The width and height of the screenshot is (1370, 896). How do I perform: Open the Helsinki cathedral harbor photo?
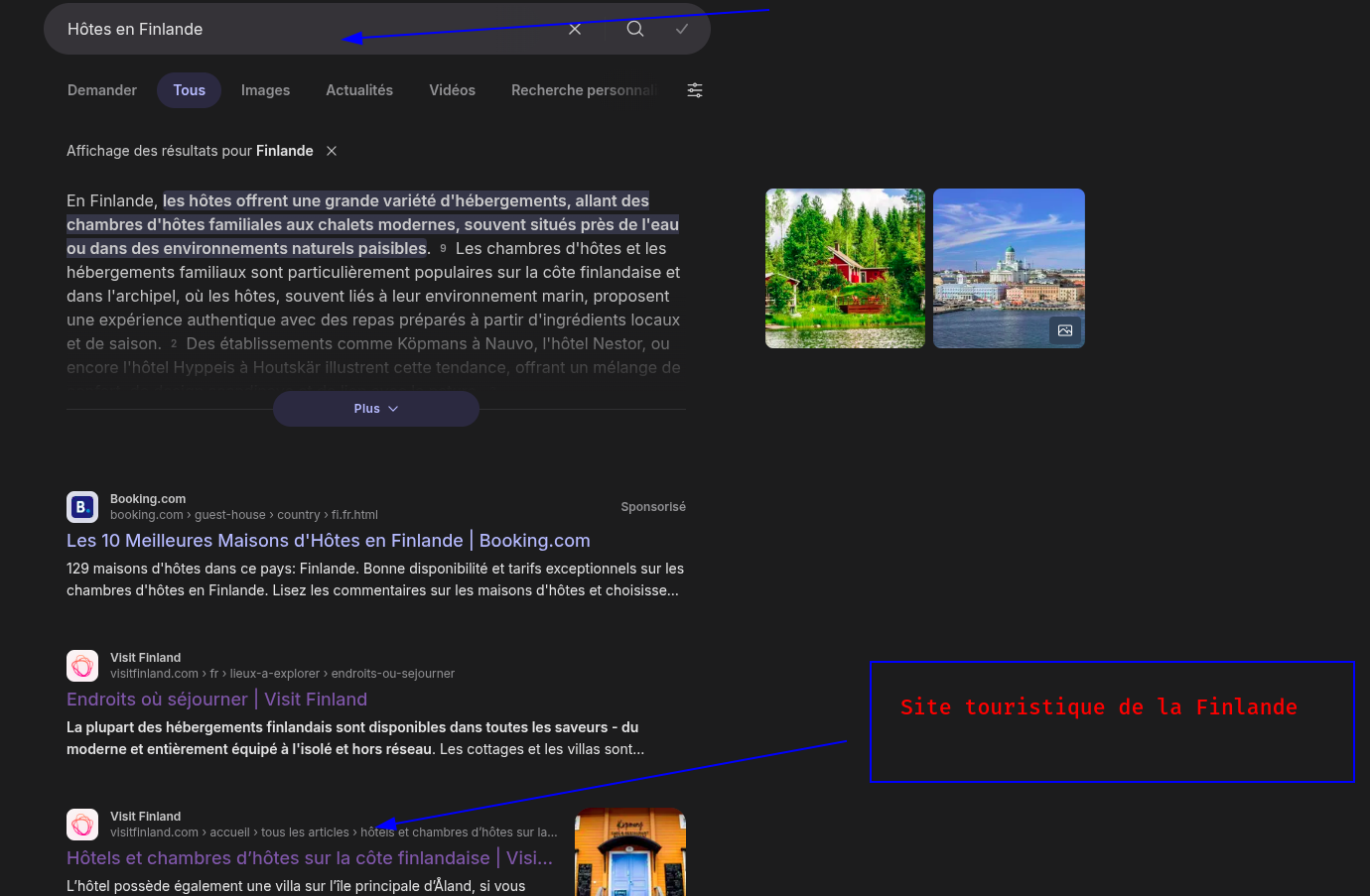pyautogui.click(x=1009, y=268)
